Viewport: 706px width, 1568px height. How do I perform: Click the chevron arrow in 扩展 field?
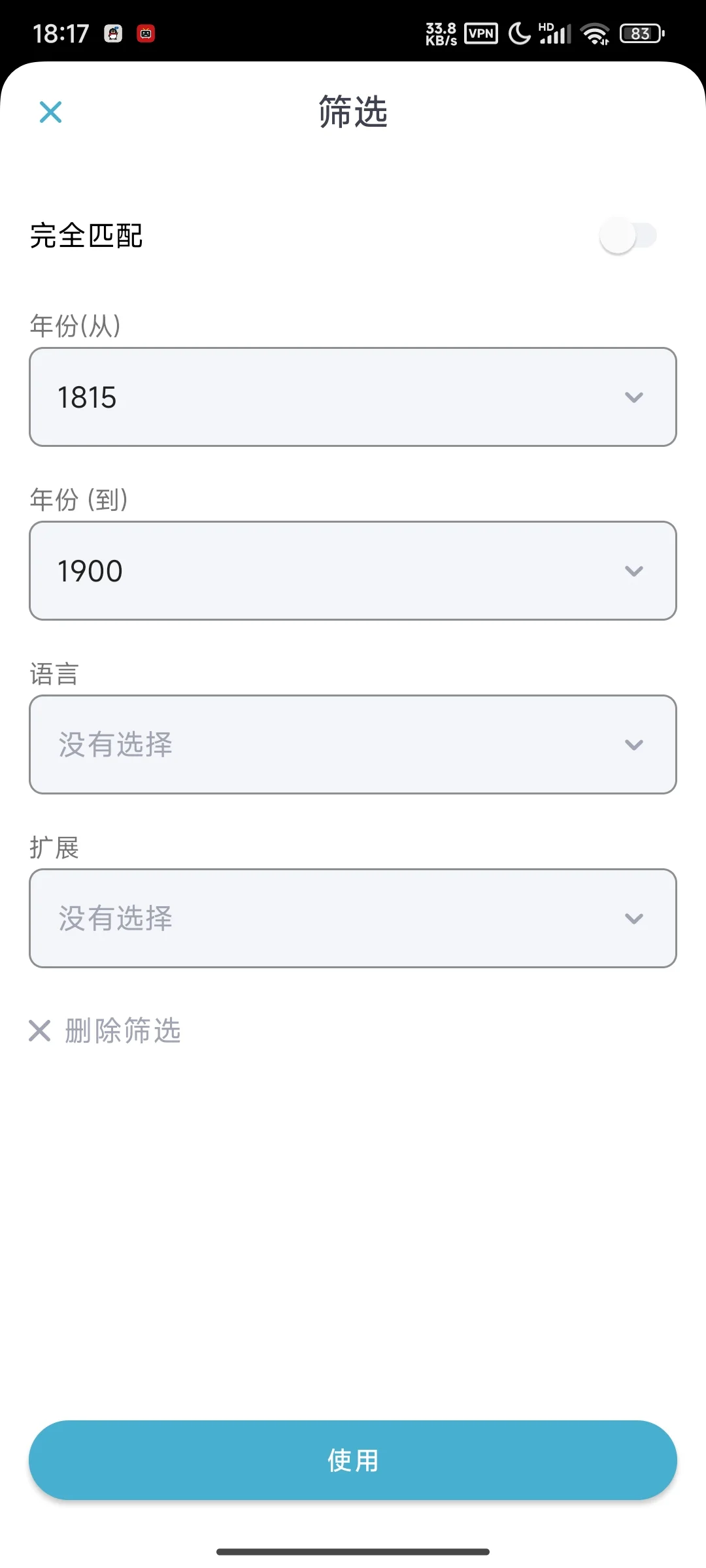pos(633,919)
